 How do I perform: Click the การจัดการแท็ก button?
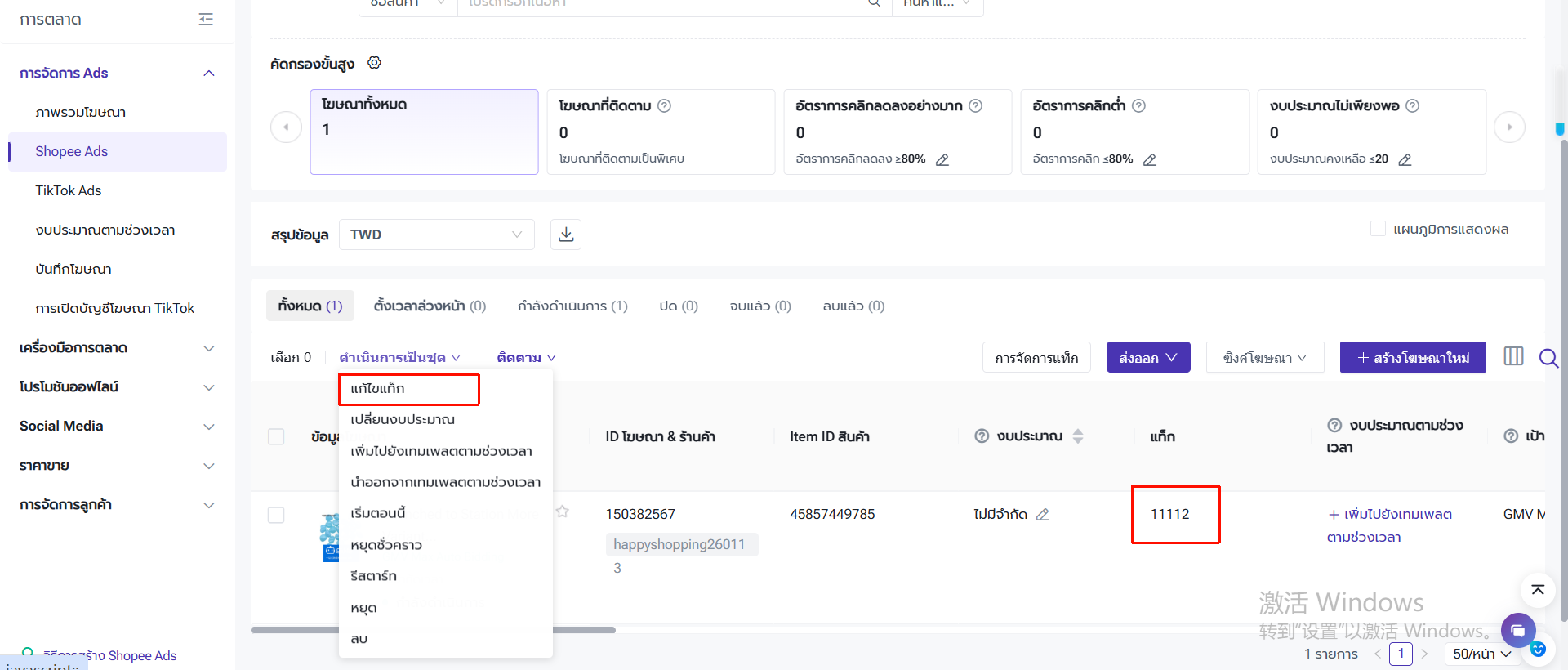(x=1036, y=357)
